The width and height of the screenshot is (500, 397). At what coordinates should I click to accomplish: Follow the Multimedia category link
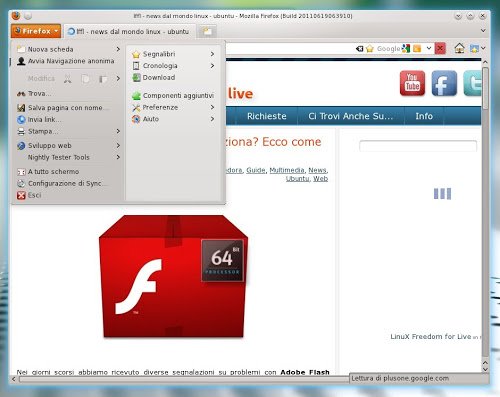coord(287,170)
